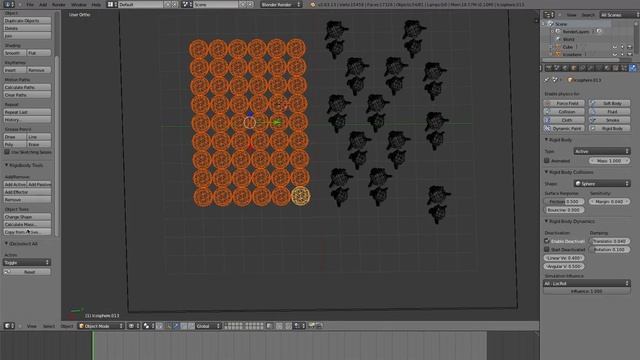This screenshot has height=360, width=640.
Task: Click the Calculate Paths button
Action: pos(27,87)
